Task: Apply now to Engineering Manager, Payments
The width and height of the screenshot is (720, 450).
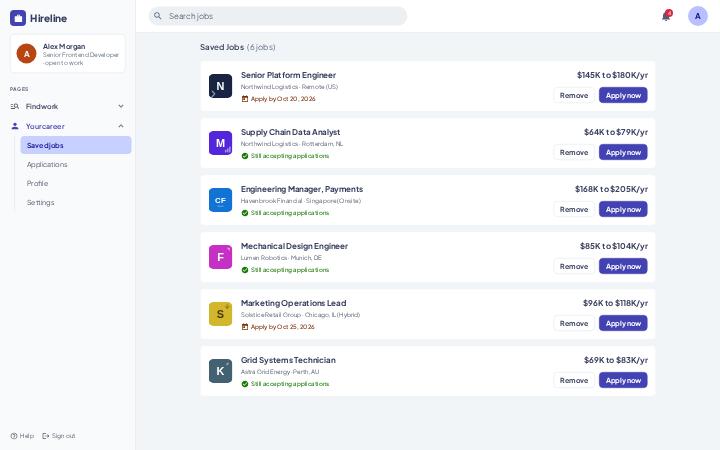Action: 623,209
